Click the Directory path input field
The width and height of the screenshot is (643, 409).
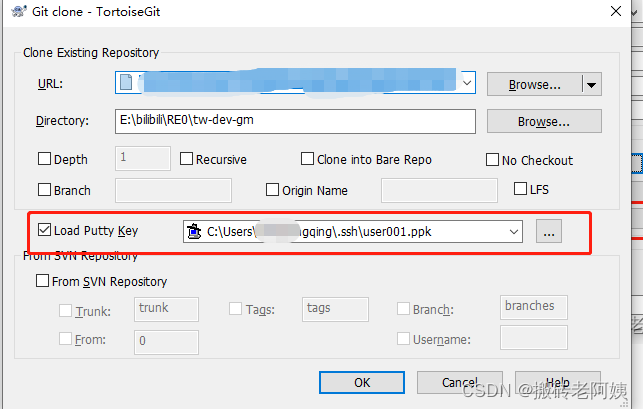[295, 121]
